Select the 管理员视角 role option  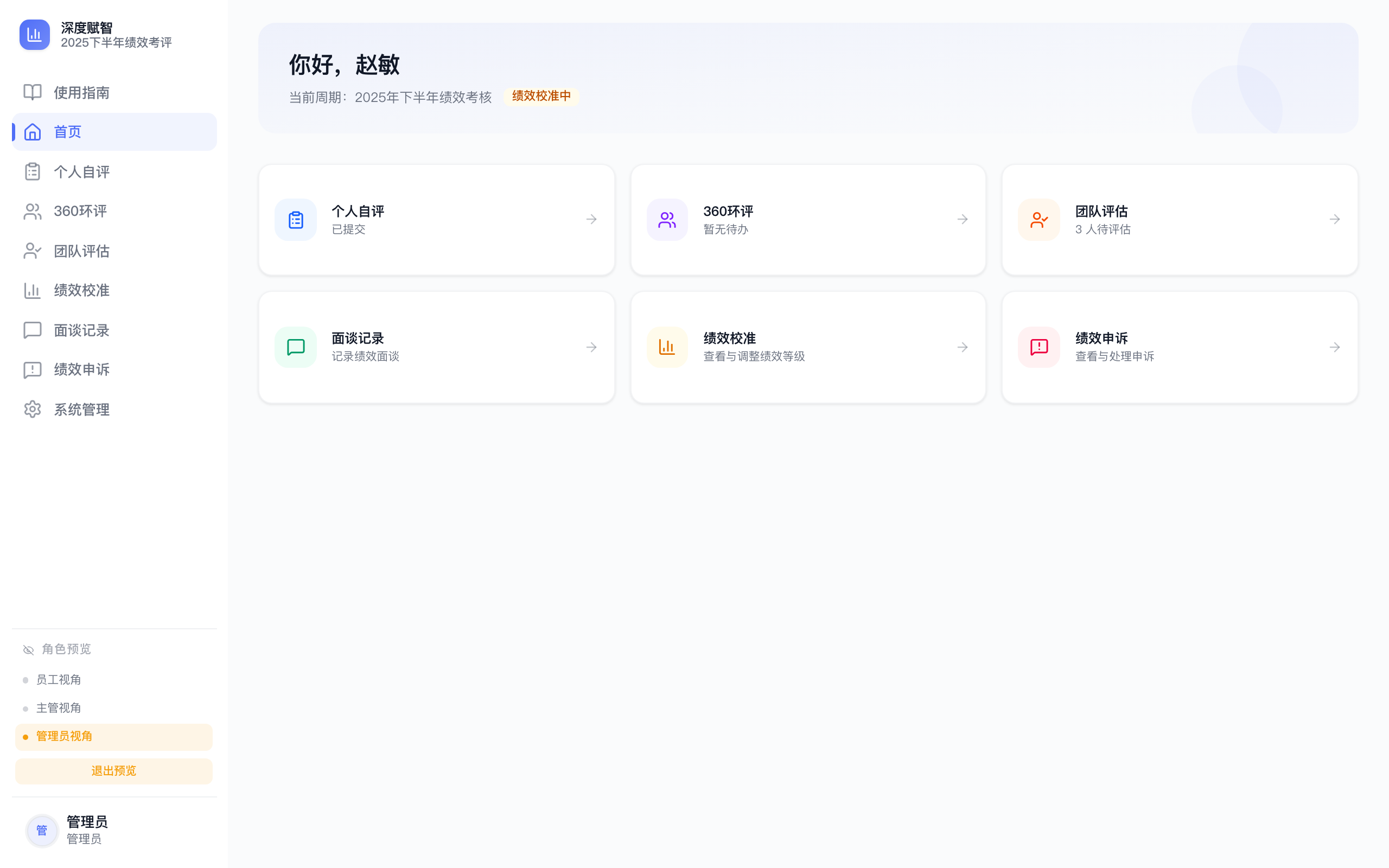pos(63,736)
